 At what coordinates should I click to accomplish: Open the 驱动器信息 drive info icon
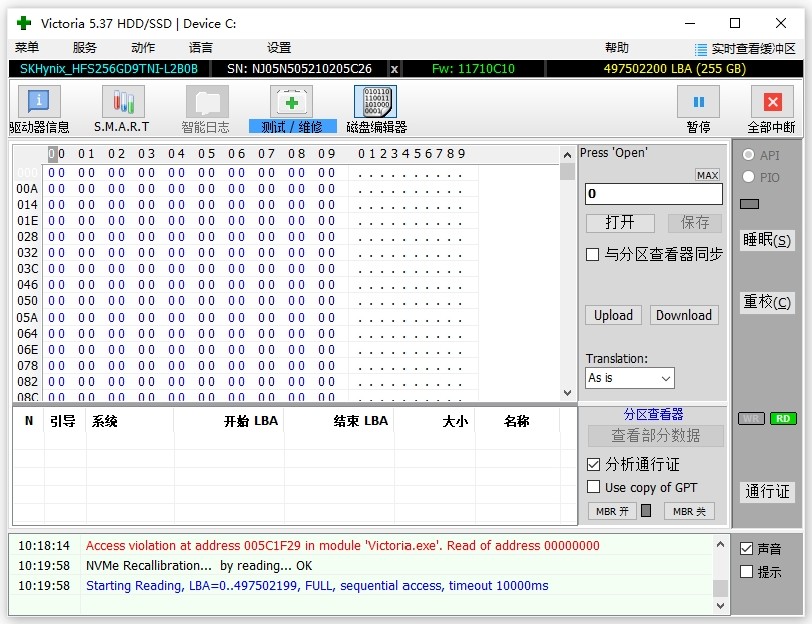[x=39, y=102]
